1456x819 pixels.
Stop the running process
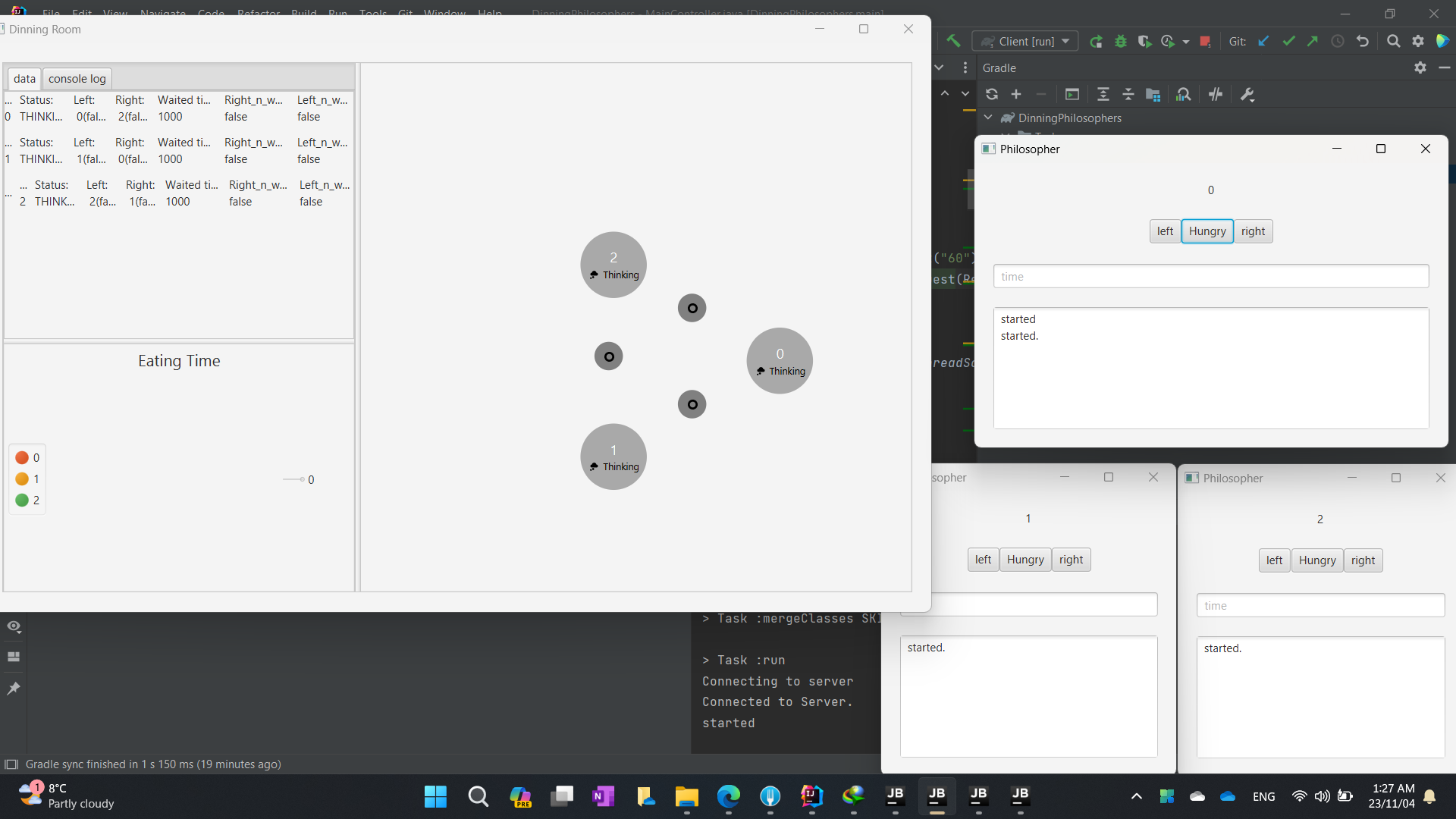(1205, 41)
